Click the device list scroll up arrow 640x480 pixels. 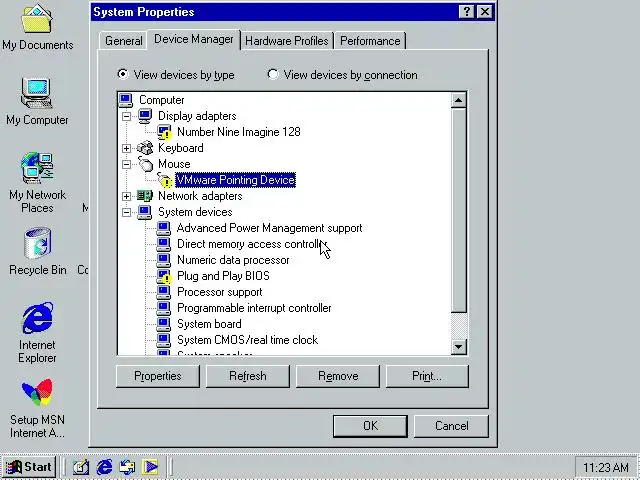tap(458, 100)
